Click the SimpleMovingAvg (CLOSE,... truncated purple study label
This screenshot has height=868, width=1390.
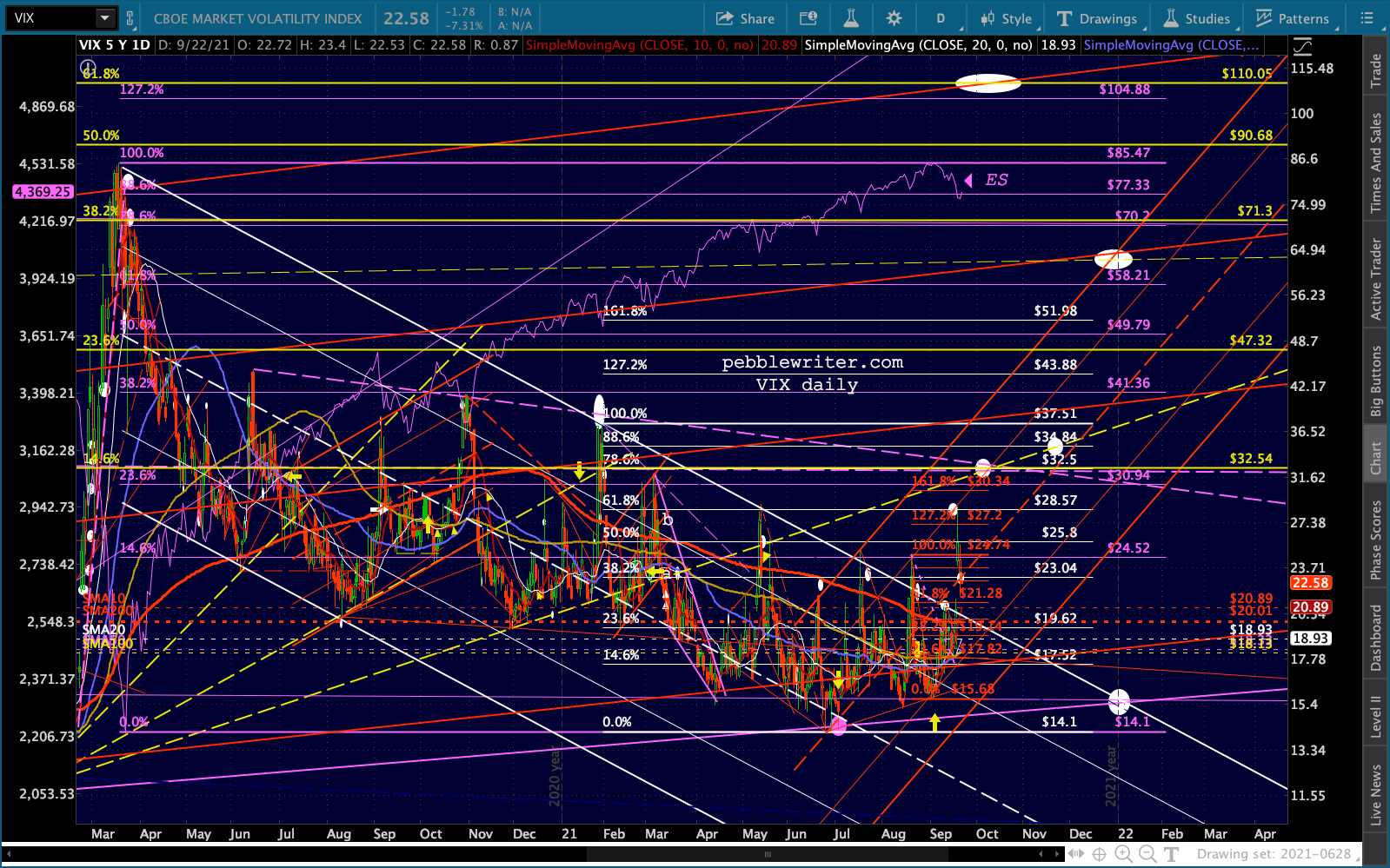1171,45
